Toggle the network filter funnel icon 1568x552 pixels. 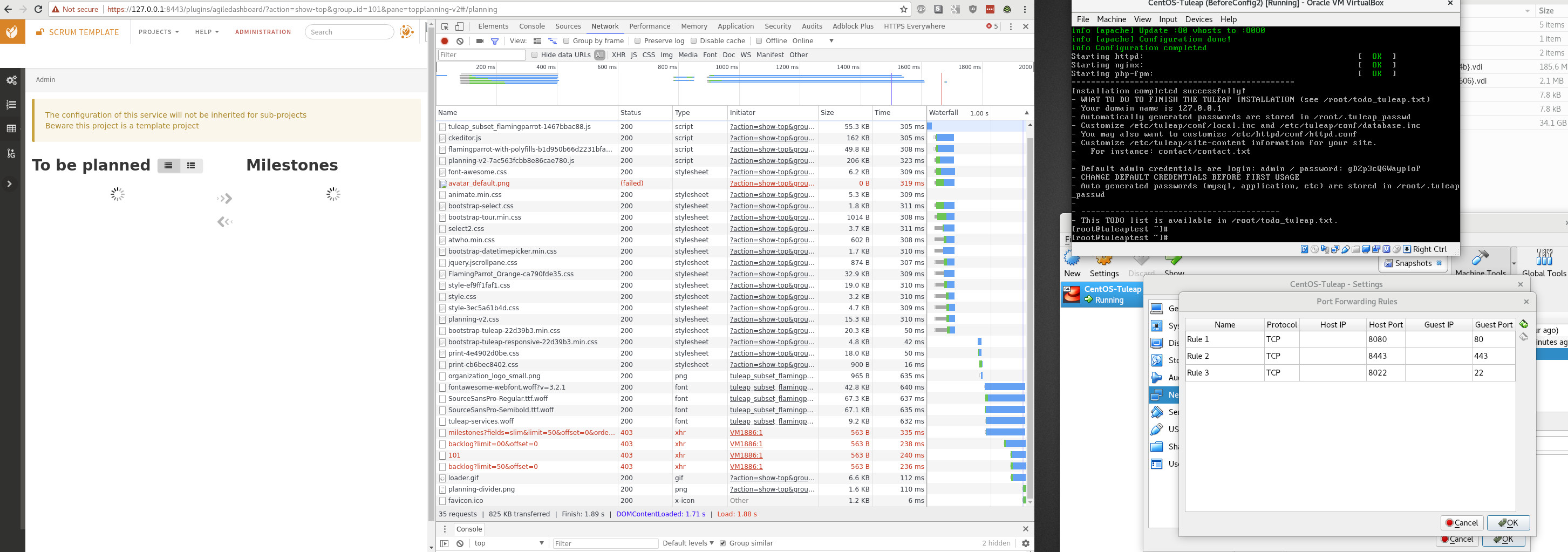[495, 41]
